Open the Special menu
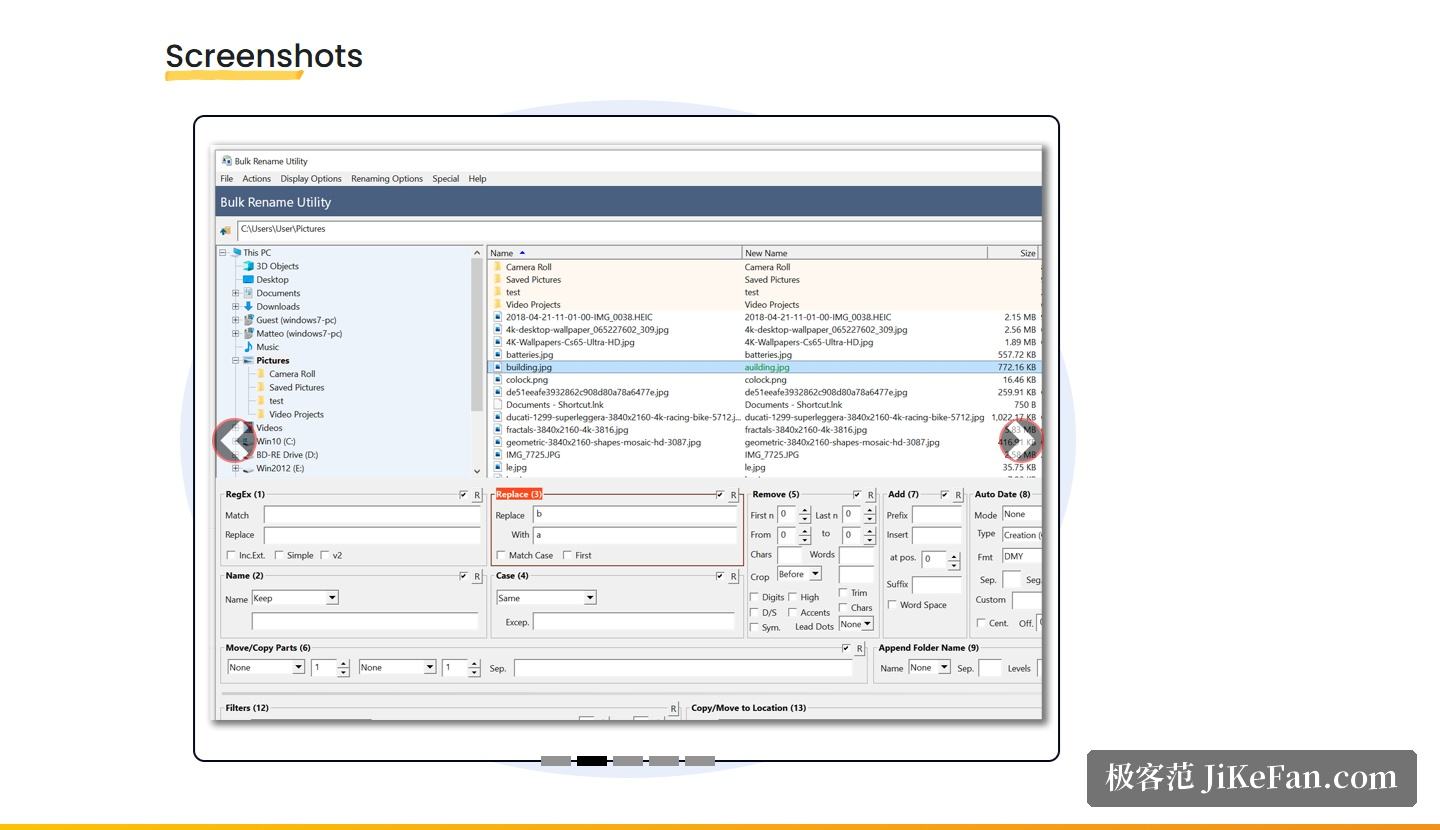This screenshot has height=830, width=1440. pyautogui.click(x=446, y=179)
